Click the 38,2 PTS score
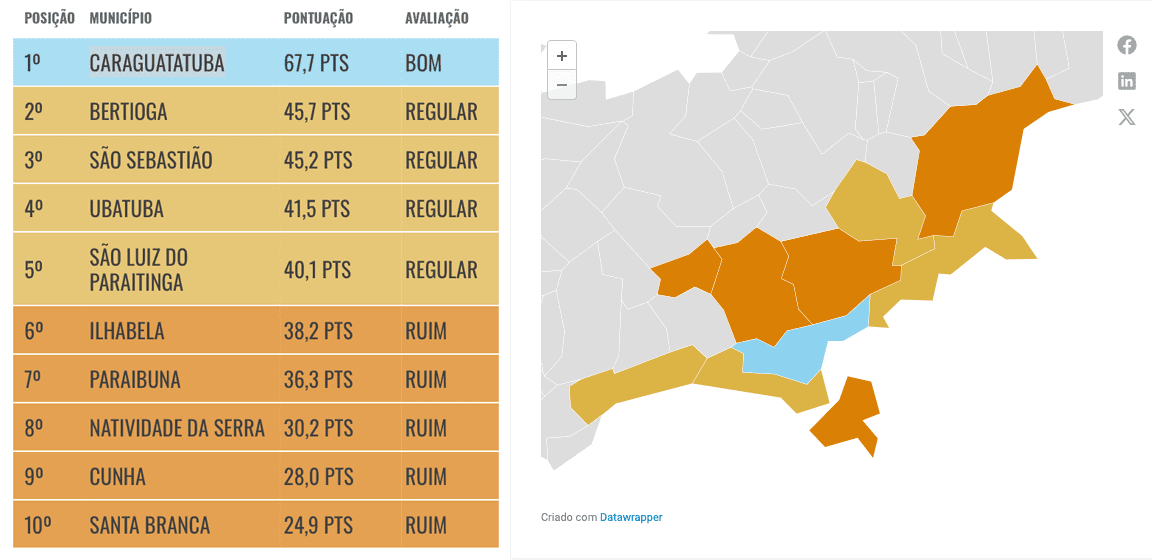Screen dimensions: 1152x560 pyautogui.click(x=318, y=331)
